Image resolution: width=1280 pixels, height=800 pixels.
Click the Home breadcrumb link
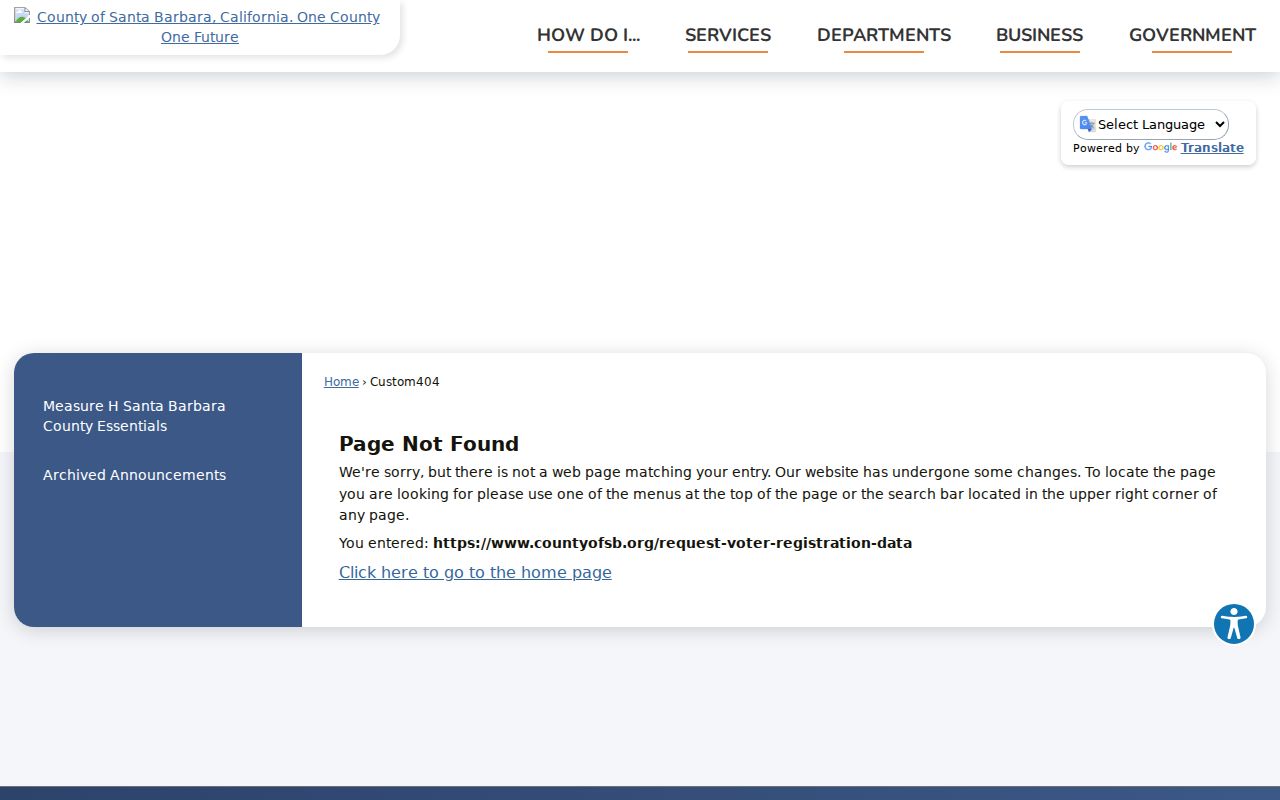pyautogui.click(x=341, y=382)
